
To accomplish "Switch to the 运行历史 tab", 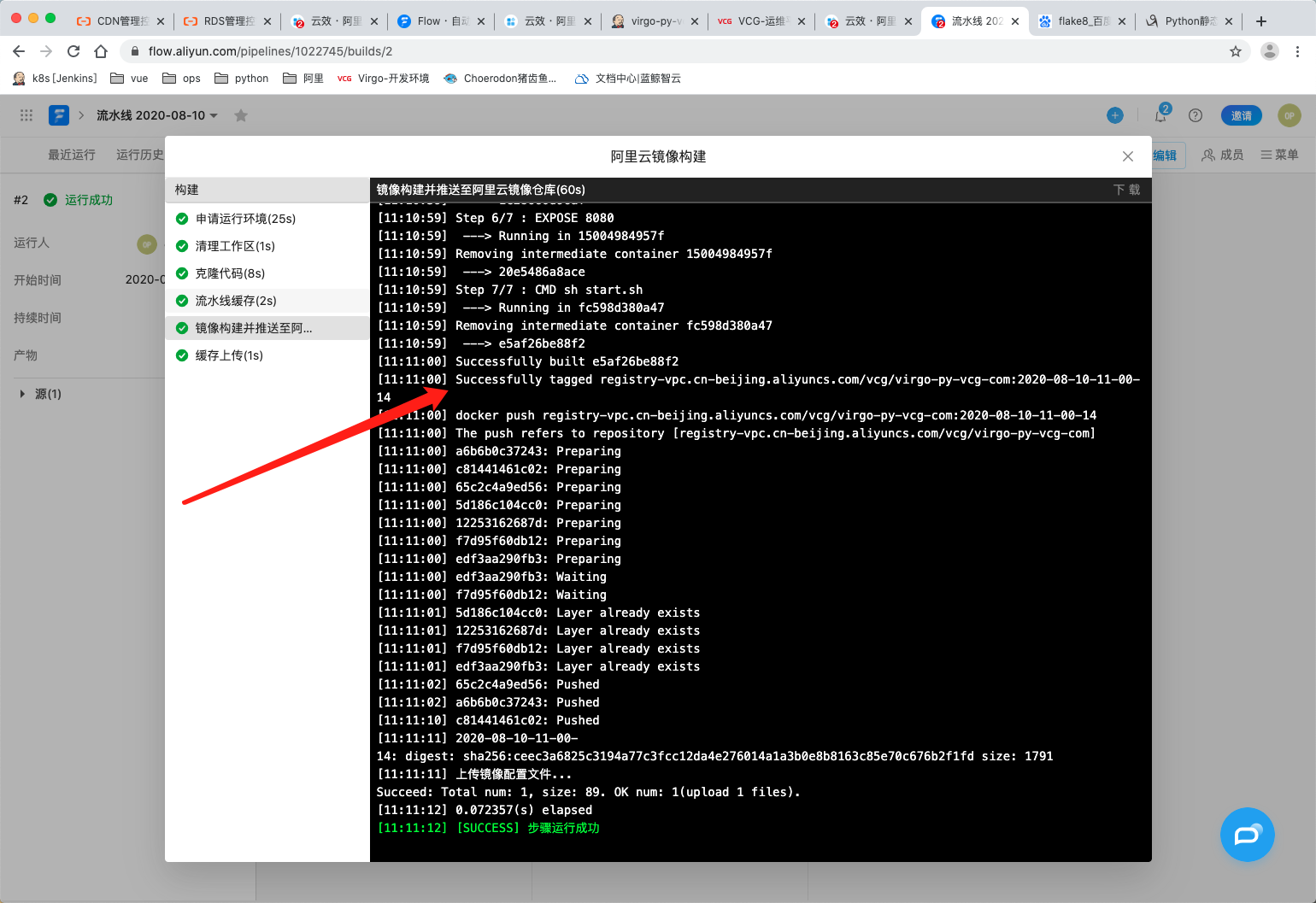I will point(140,155).
